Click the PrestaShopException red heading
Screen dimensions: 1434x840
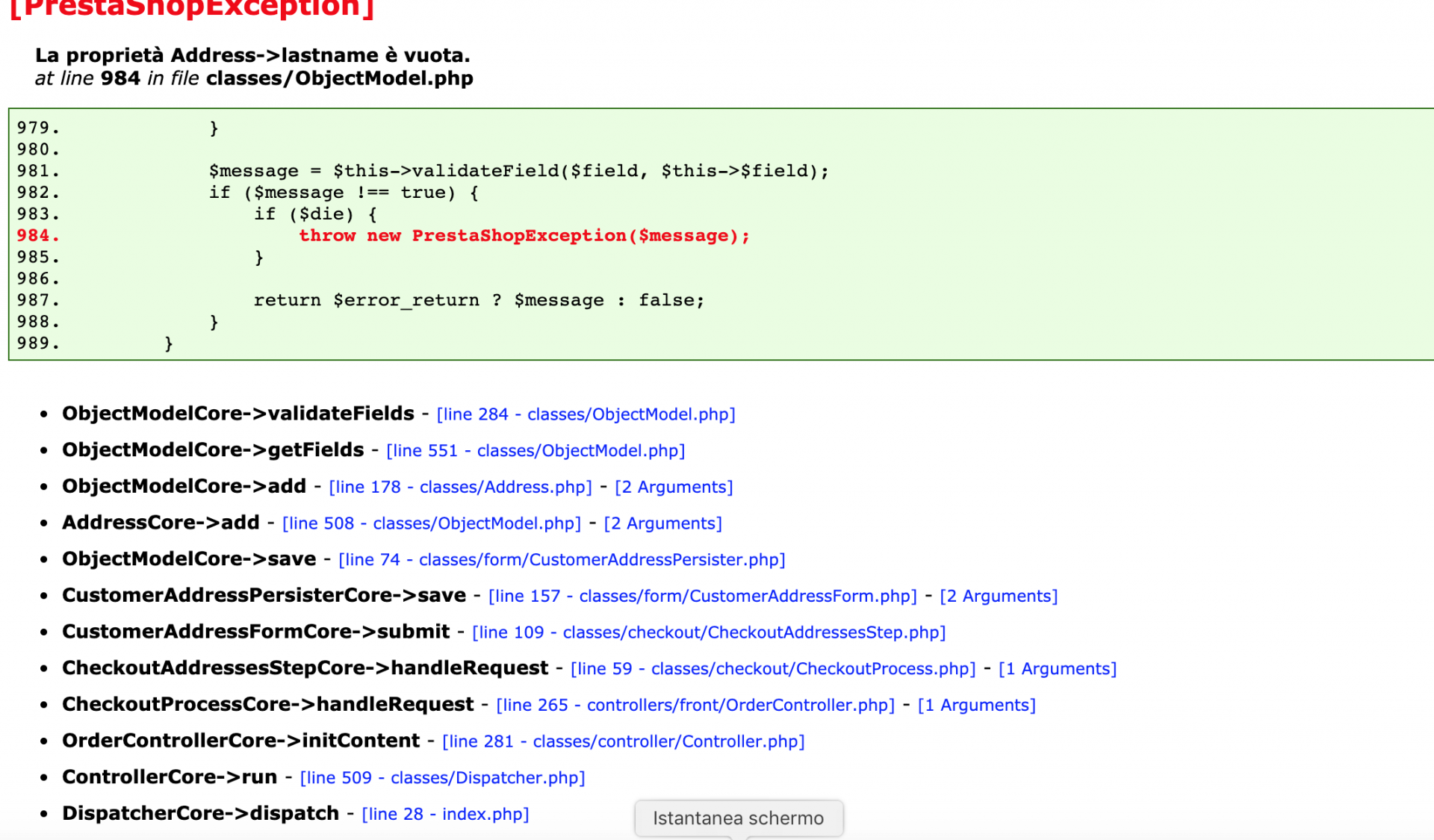191,9
